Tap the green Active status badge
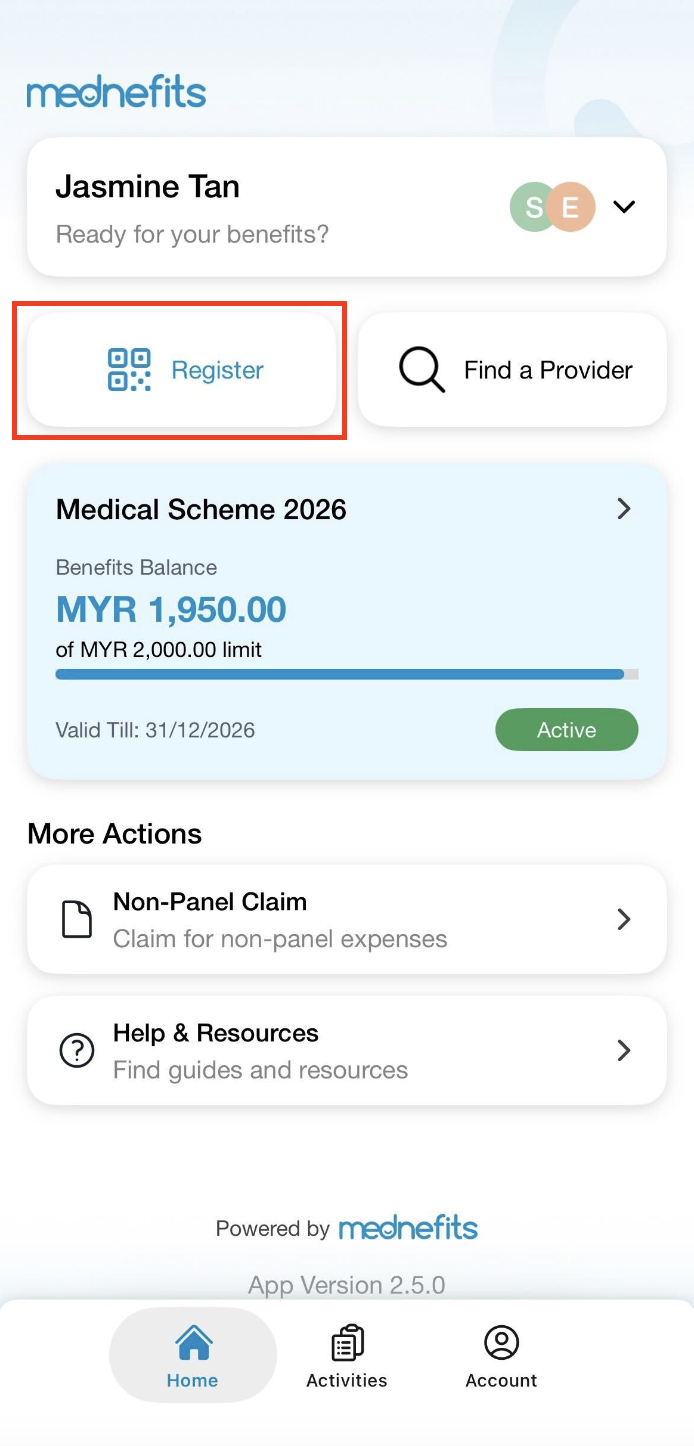The width and height of the screenshot is (694, 1446). coord(566,730)
